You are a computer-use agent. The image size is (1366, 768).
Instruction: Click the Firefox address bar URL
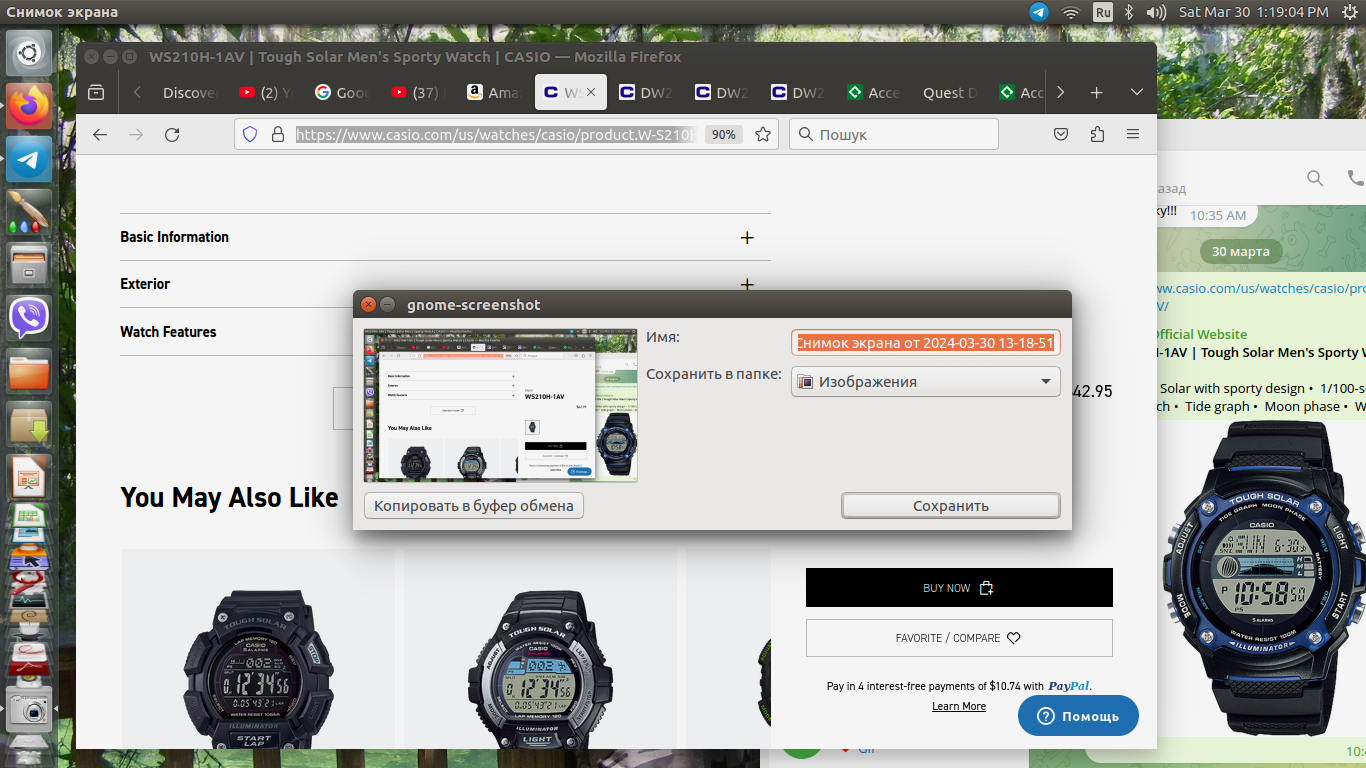[495, 134]
